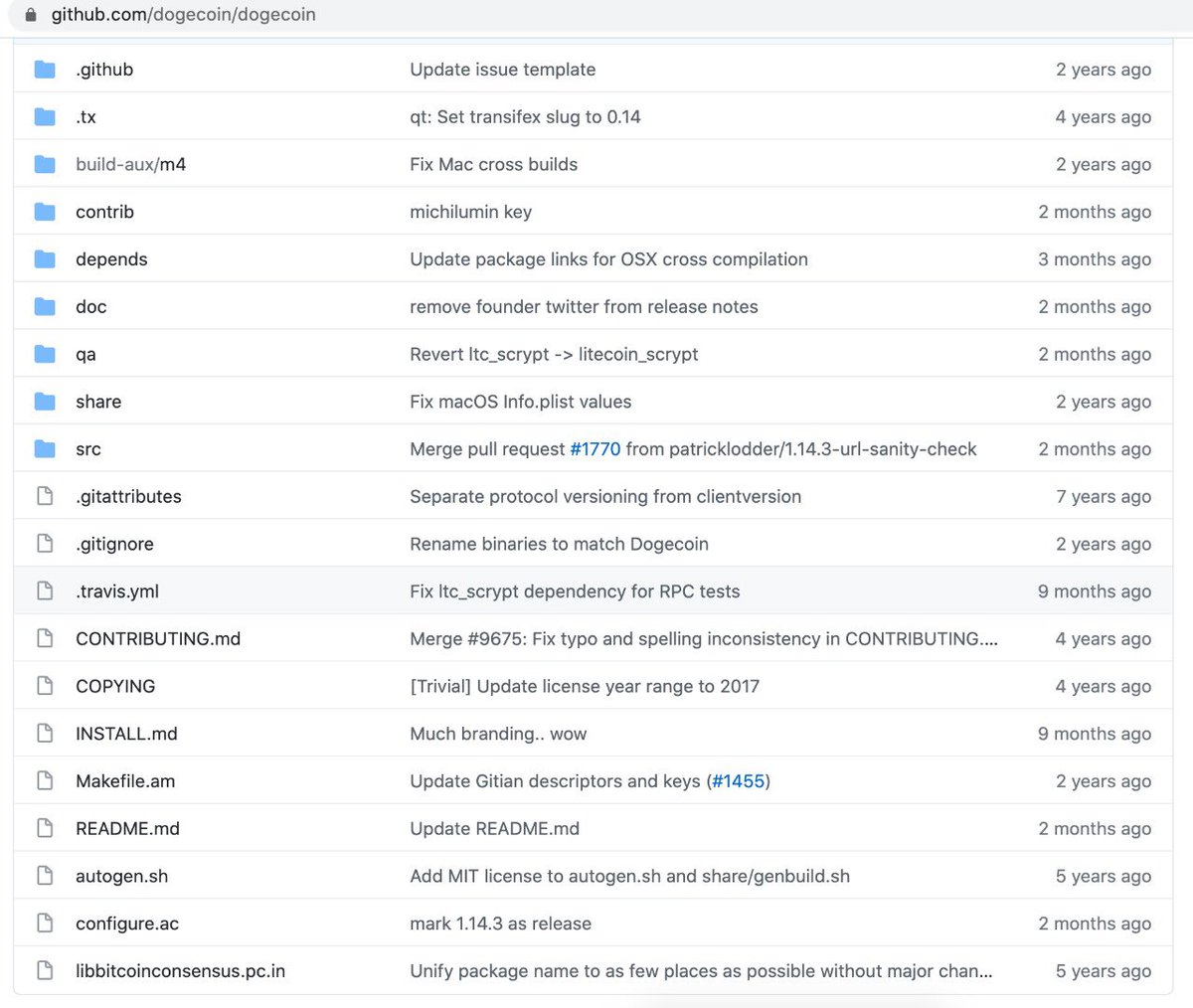Click the file icon beside .gitignore

coord(45,544)
